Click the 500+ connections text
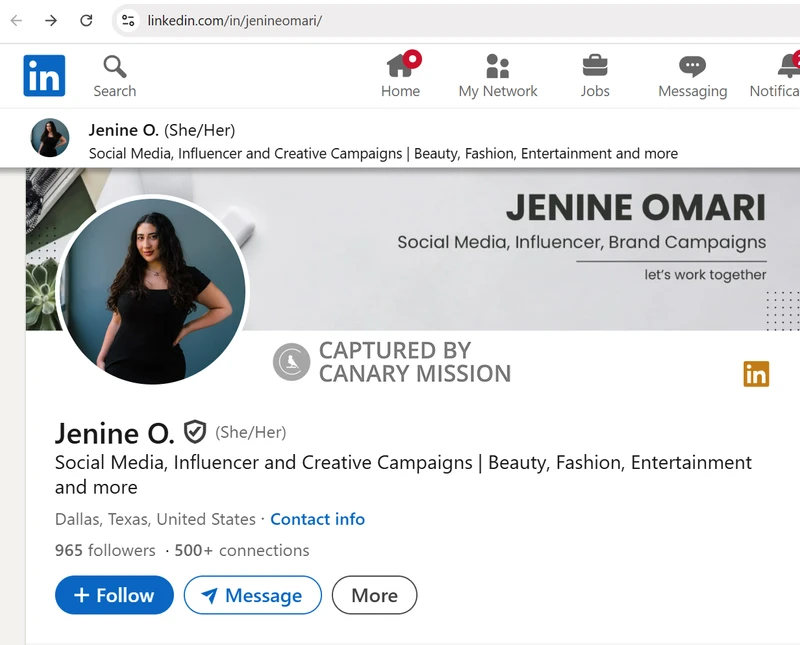Image resolution: width=800 pixels, height=645 pixels. point(242,550)
